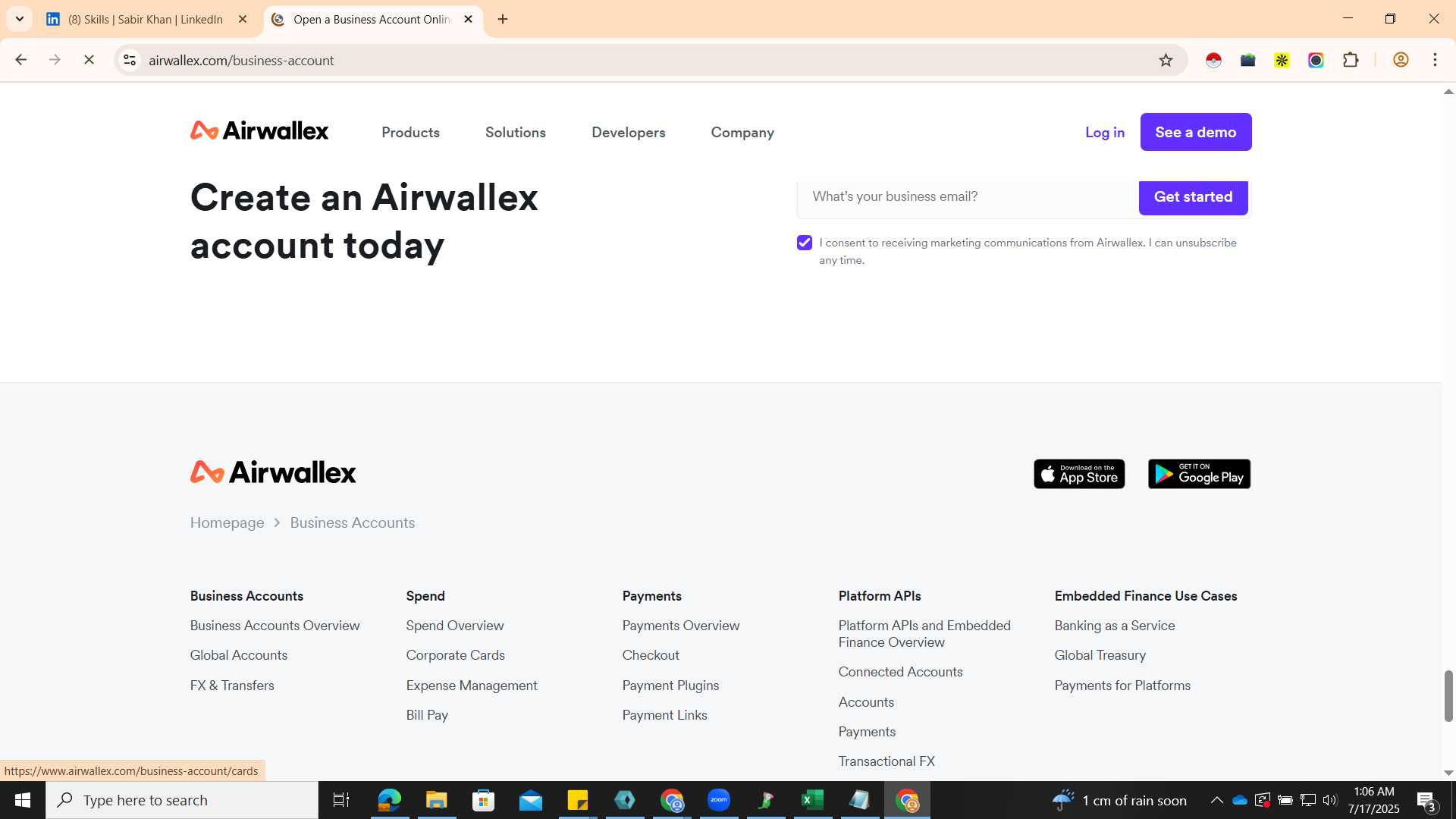Viewport: 1456px width, 819px height.
Task: Click the yellow asterisk extension icon
Action: [x=1282, y=60]
